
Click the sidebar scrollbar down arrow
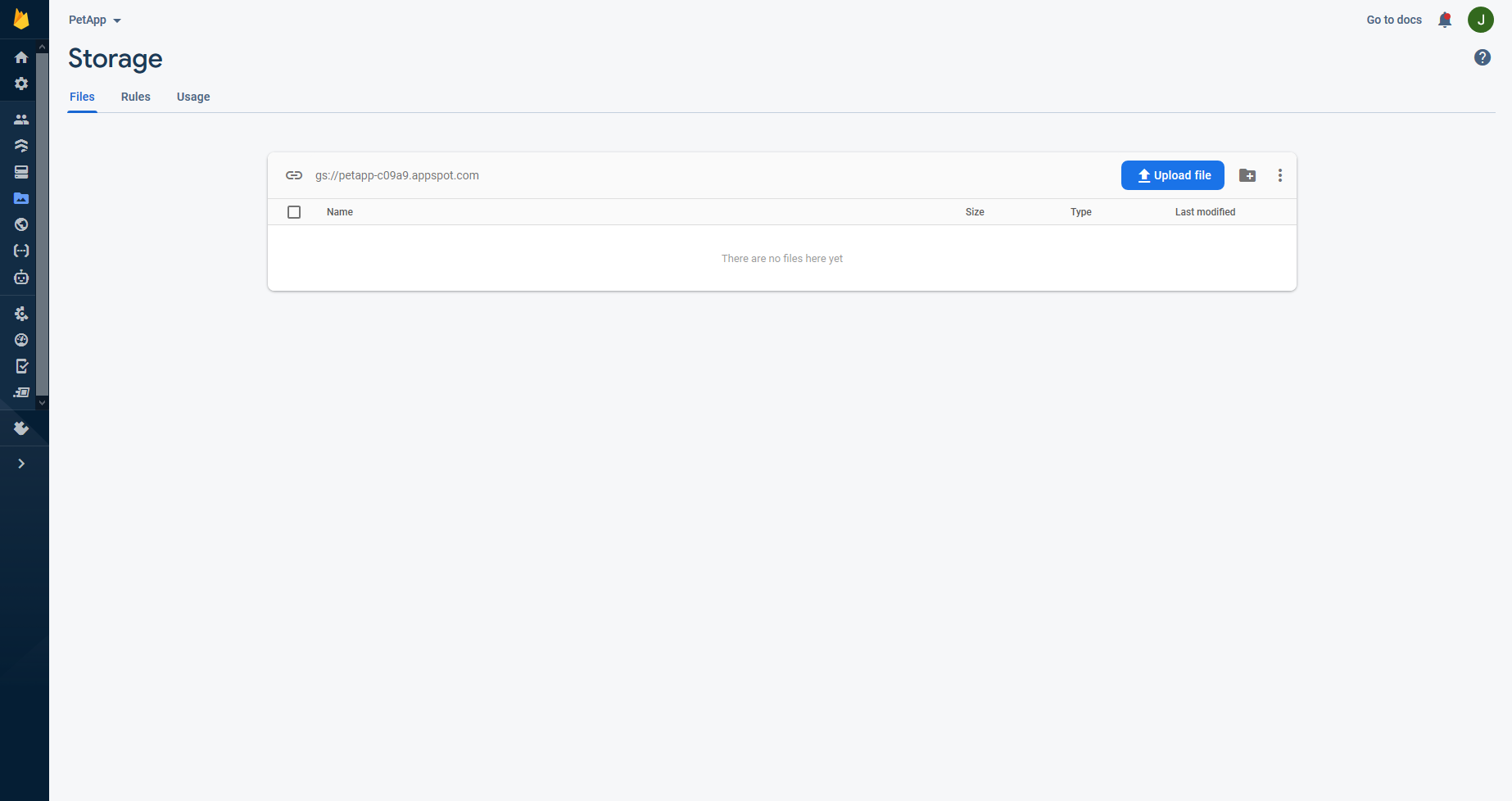pos(42,403)
